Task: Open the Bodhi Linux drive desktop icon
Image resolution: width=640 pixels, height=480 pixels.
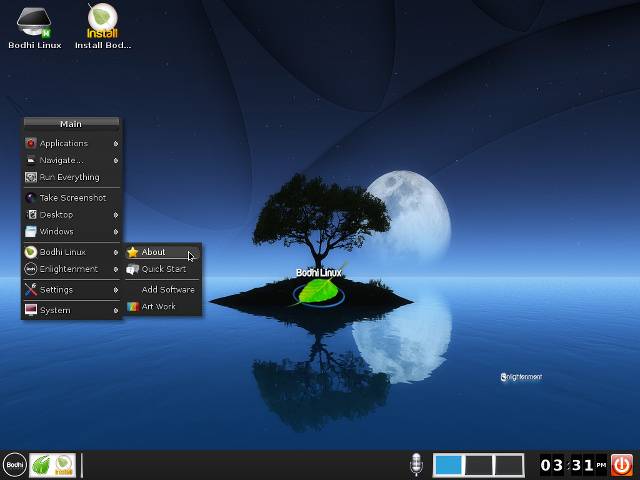Action: pos(34,25)
